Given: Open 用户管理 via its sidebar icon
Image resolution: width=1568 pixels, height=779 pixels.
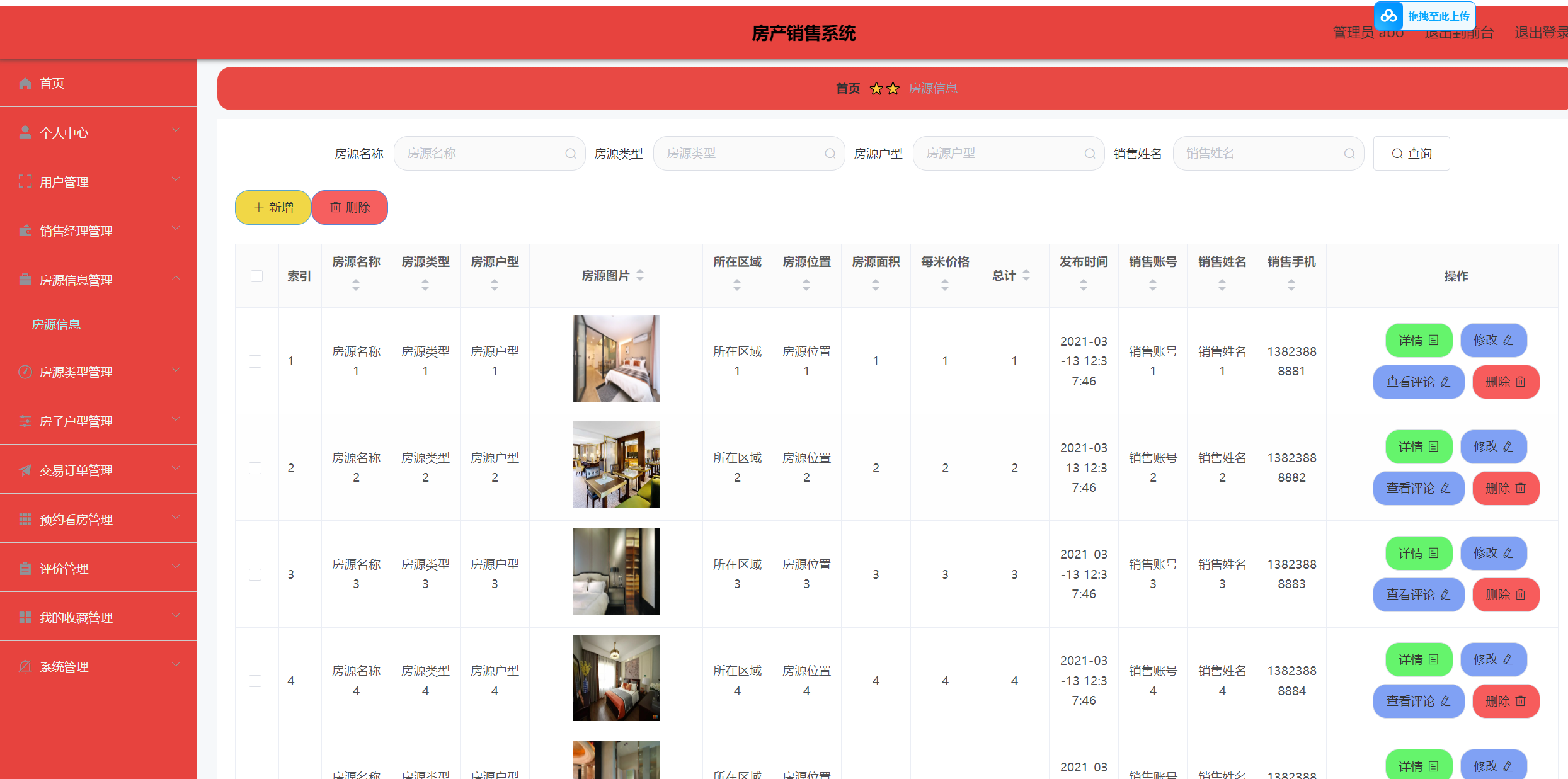Looking at the screenshot, I should click(25, 181).
